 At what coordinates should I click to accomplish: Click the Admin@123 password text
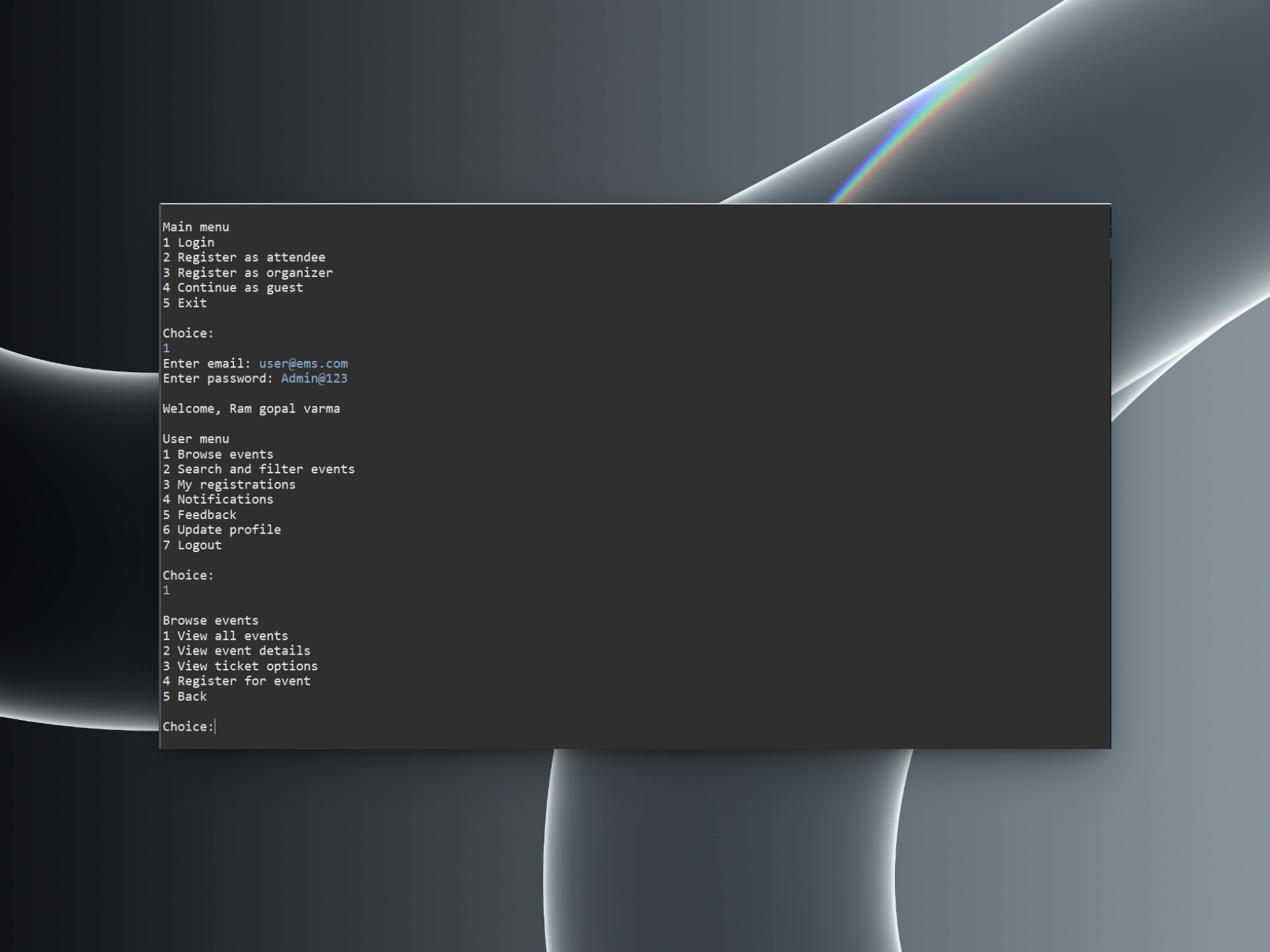314,379
